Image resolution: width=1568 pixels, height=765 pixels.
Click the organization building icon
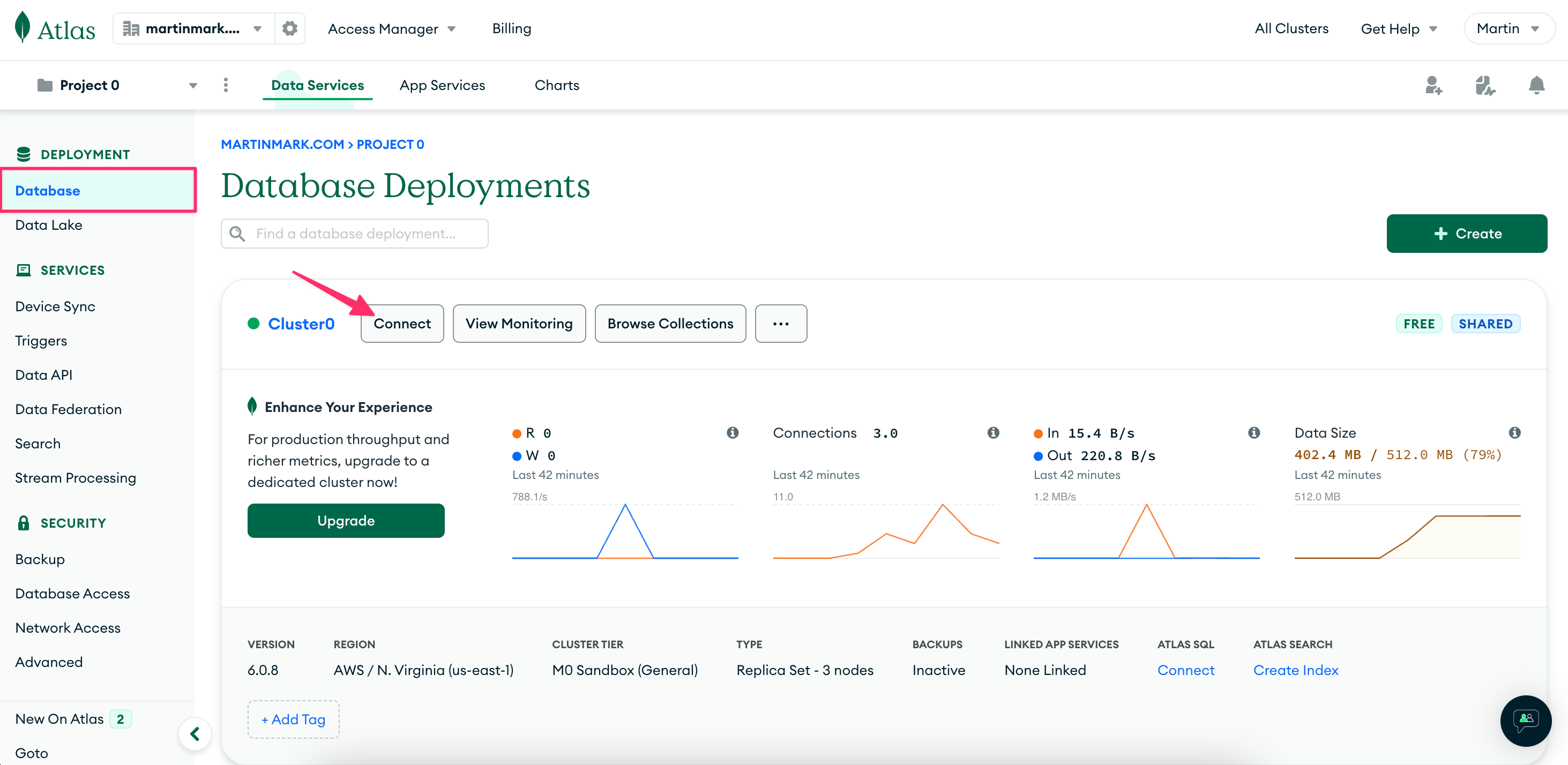131,28
